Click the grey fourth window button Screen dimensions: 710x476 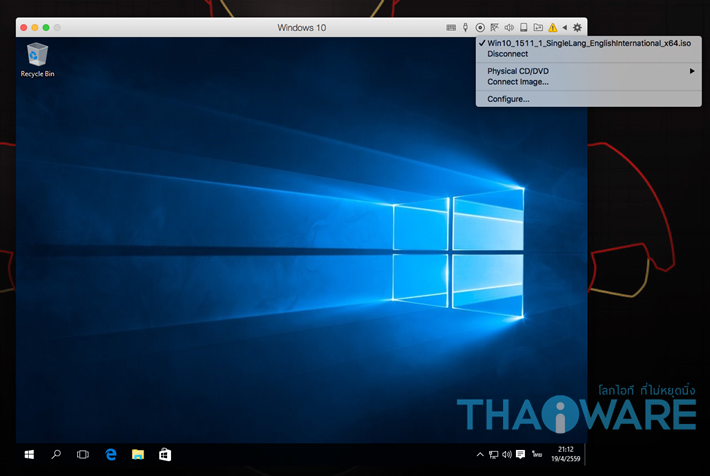(57, 28)
